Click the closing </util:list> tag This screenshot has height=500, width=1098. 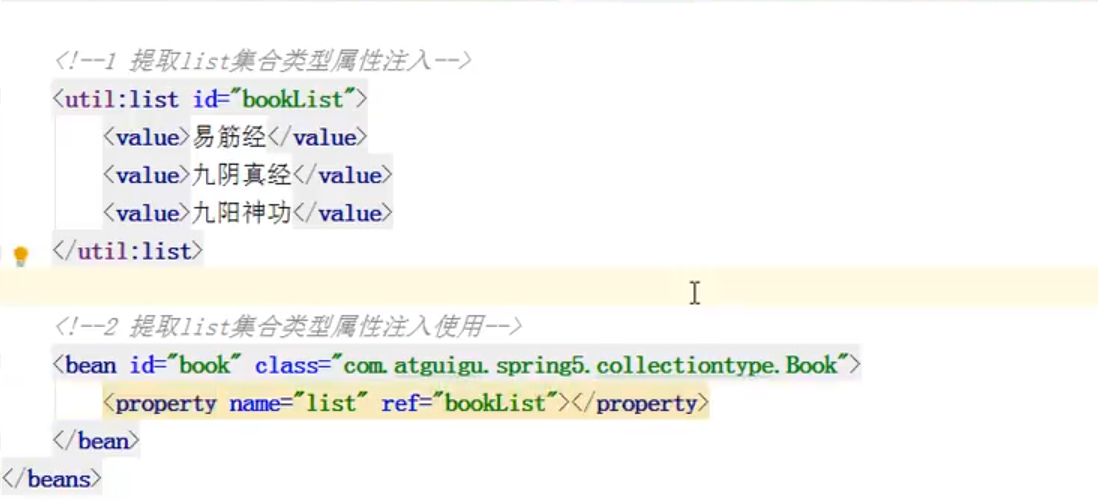click(128, 251)
